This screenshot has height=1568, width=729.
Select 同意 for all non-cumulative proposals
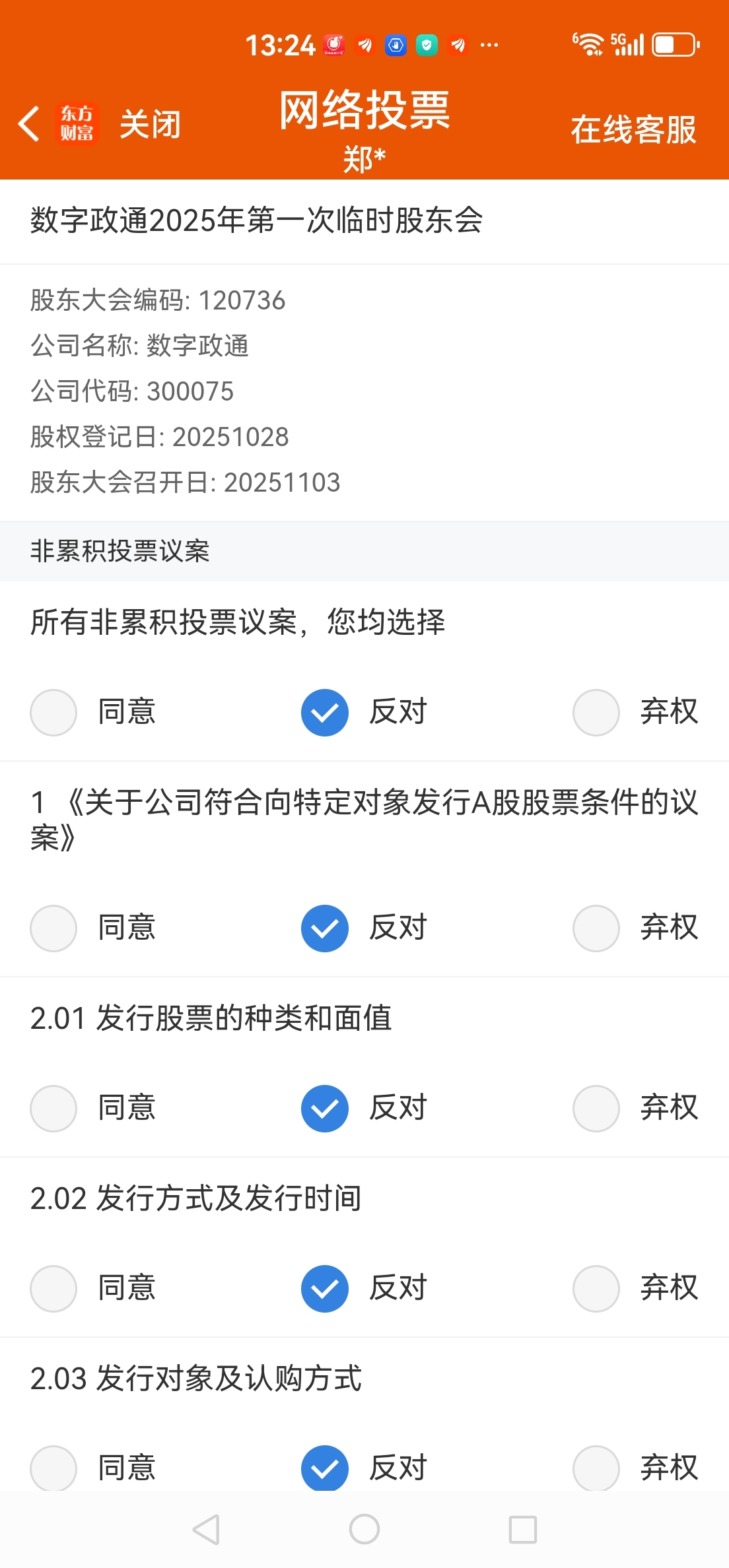(x=53, y=712)
